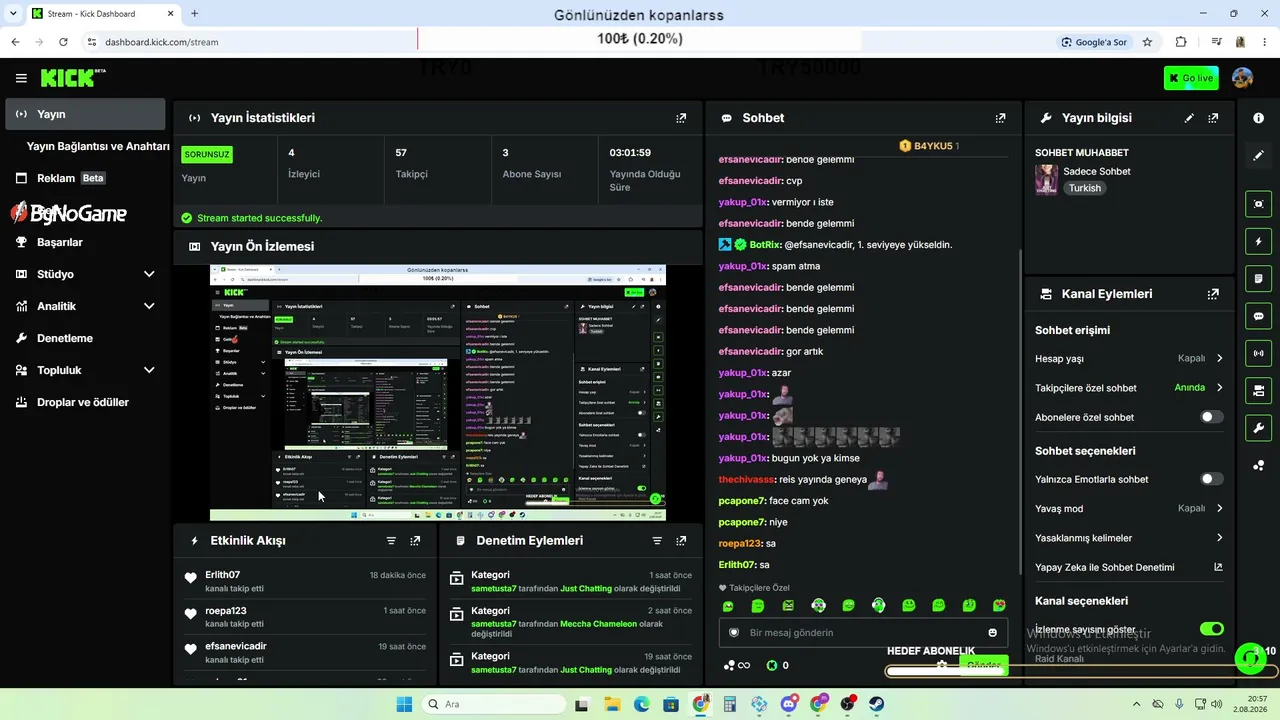Open Meccha Chameleon category link
The image size is (1280, 720).
598,624
